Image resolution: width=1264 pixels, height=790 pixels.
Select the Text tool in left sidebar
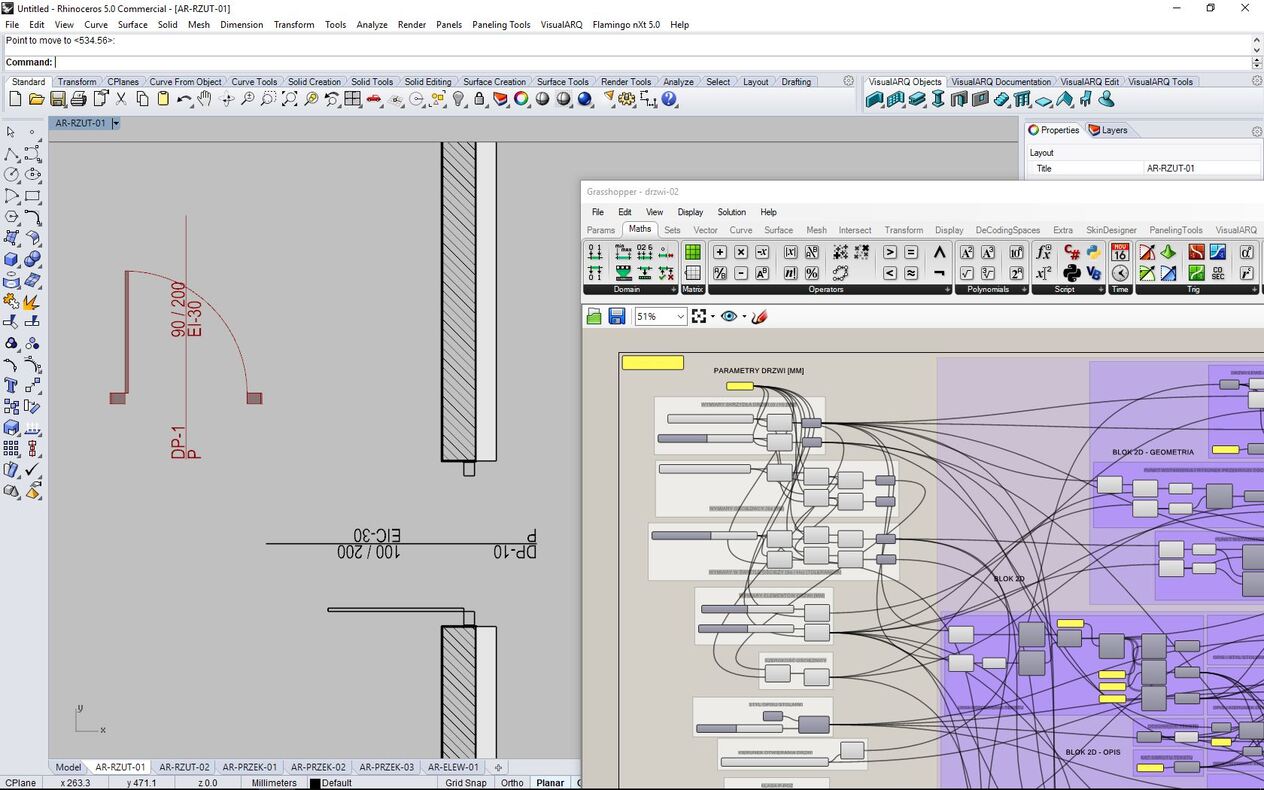tap(11, 385)
